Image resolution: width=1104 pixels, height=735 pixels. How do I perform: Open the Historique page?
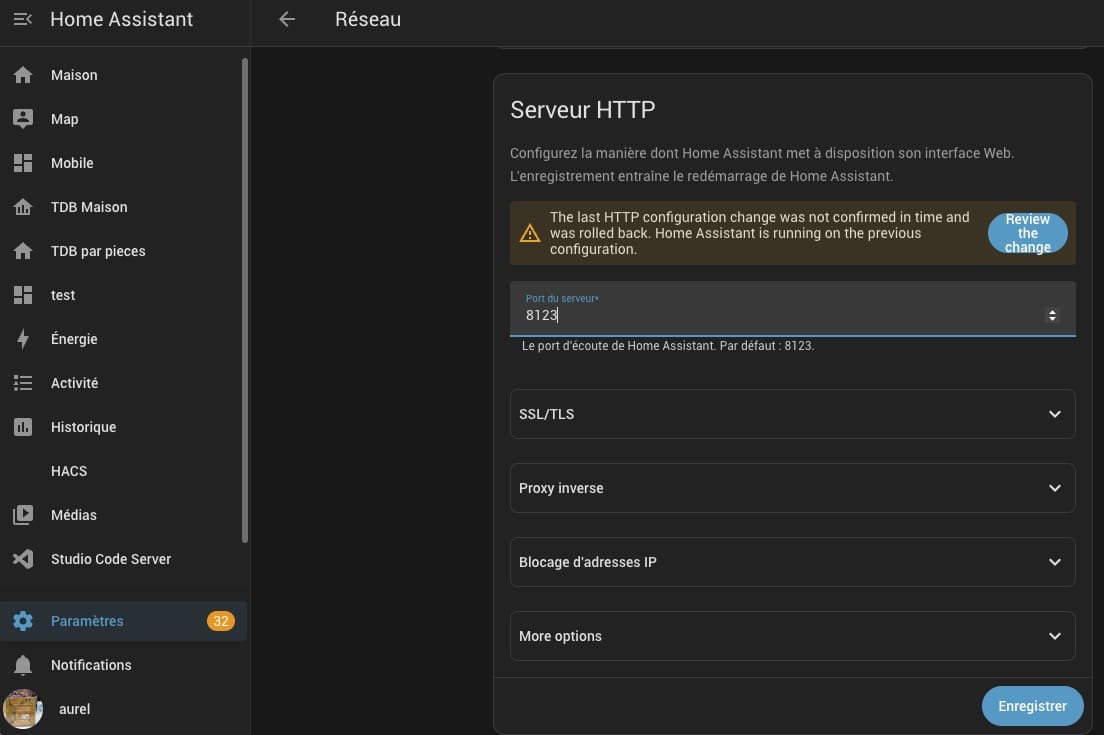pos(123,427)
